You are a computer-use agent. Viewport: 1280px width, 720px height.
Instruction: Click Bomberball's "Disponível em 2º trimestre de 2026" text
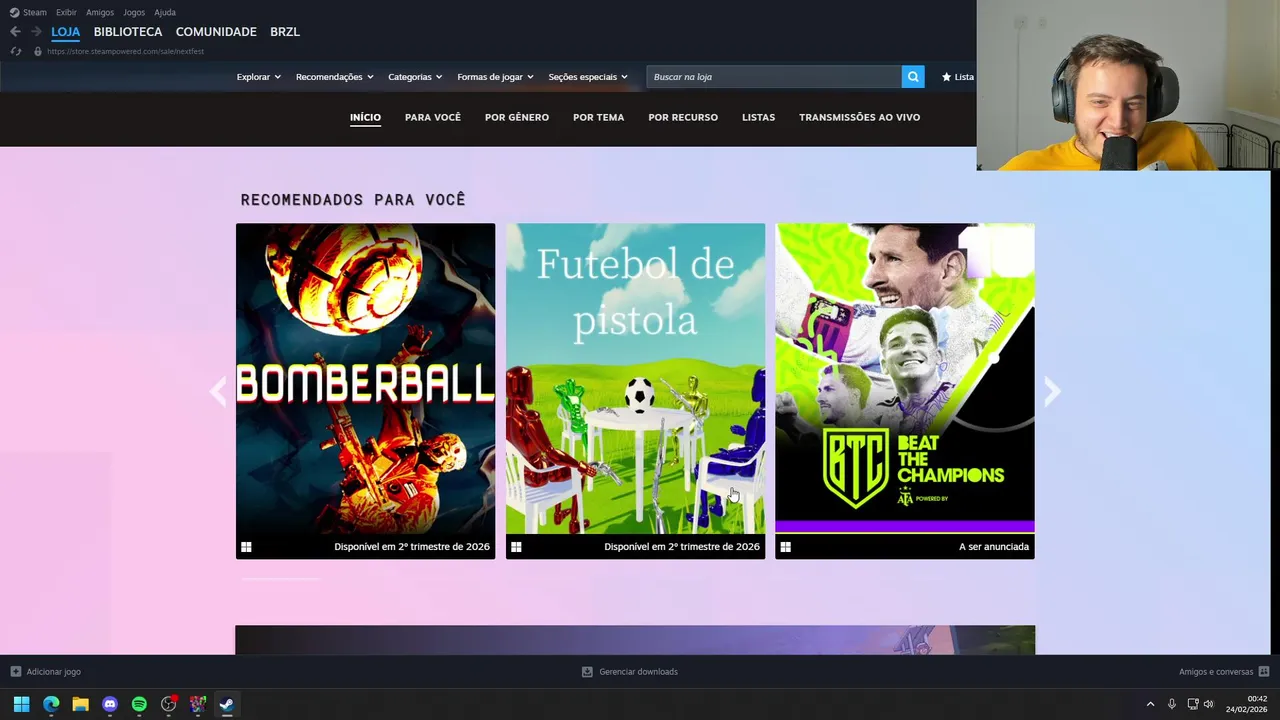point(412,547)
